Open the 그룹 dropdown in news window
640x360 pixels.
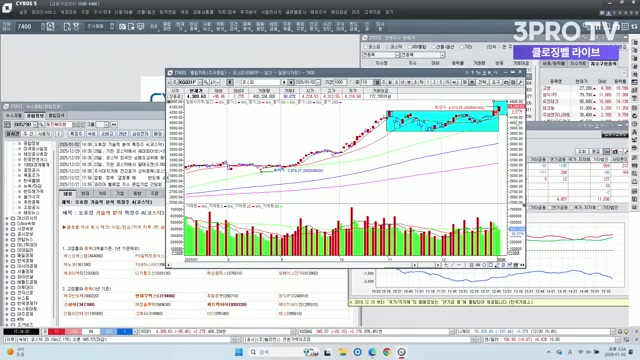(x=106, y=124)
